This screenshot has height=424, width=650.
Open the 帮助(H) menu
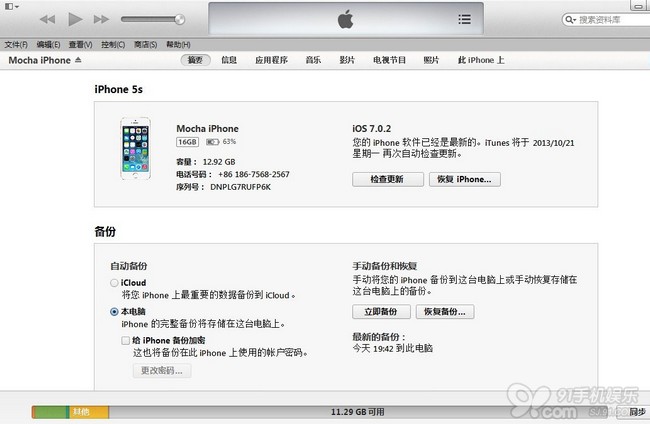click(178, 44)
